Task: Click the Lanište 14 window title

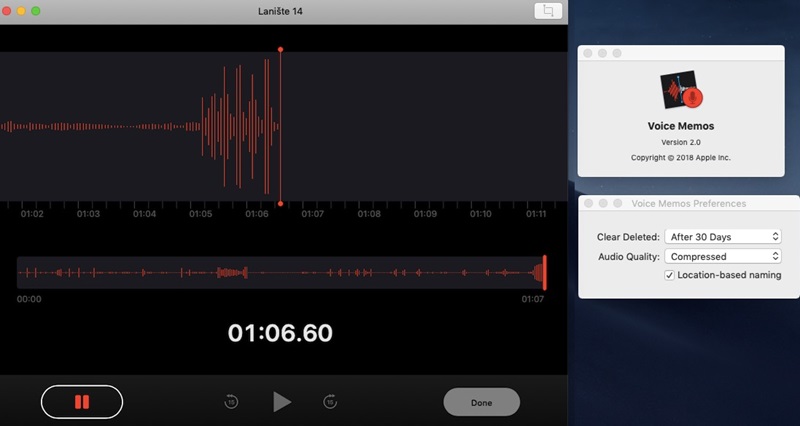Action: coord(280,11)
